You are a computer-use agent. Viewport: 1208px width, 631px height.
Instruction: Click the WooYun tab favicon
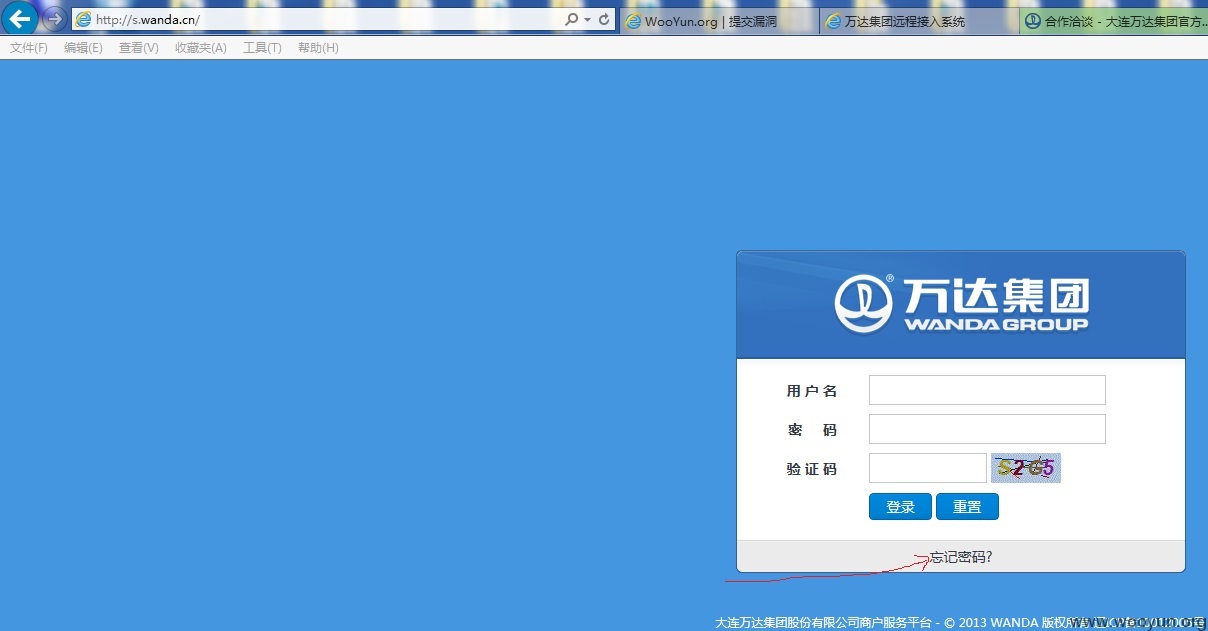click(x=633, y=21)
